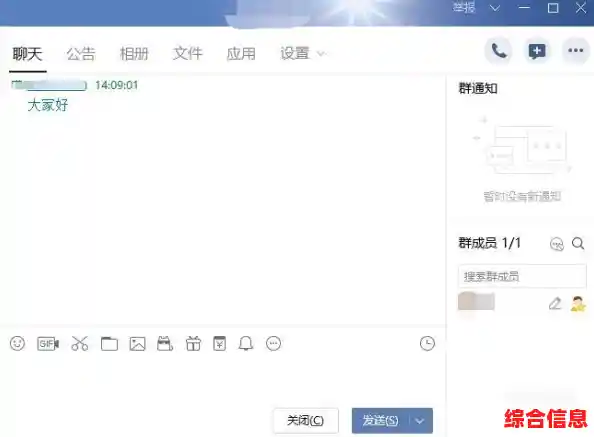Click the blurred sender name in chat
Image resolution: width=594 pixels, height=437 pixels.
(49, 85)
